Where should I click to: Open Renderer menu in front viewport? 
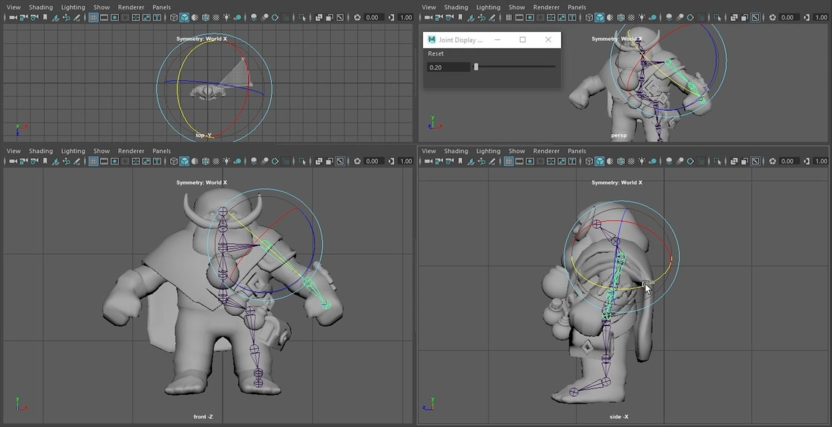coord(131,151)
